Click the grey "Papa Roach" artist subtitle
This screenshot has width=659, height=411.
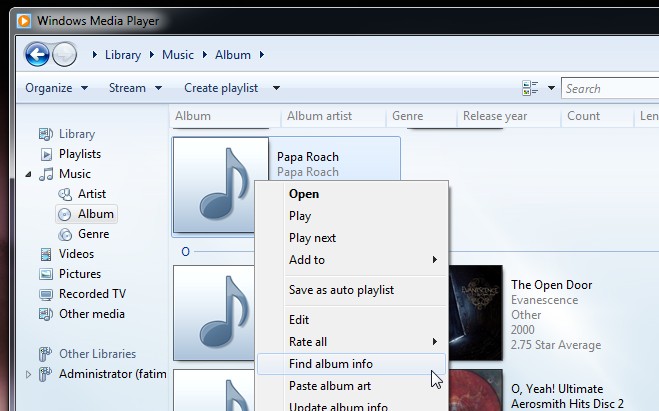click(x=308, y=172)
